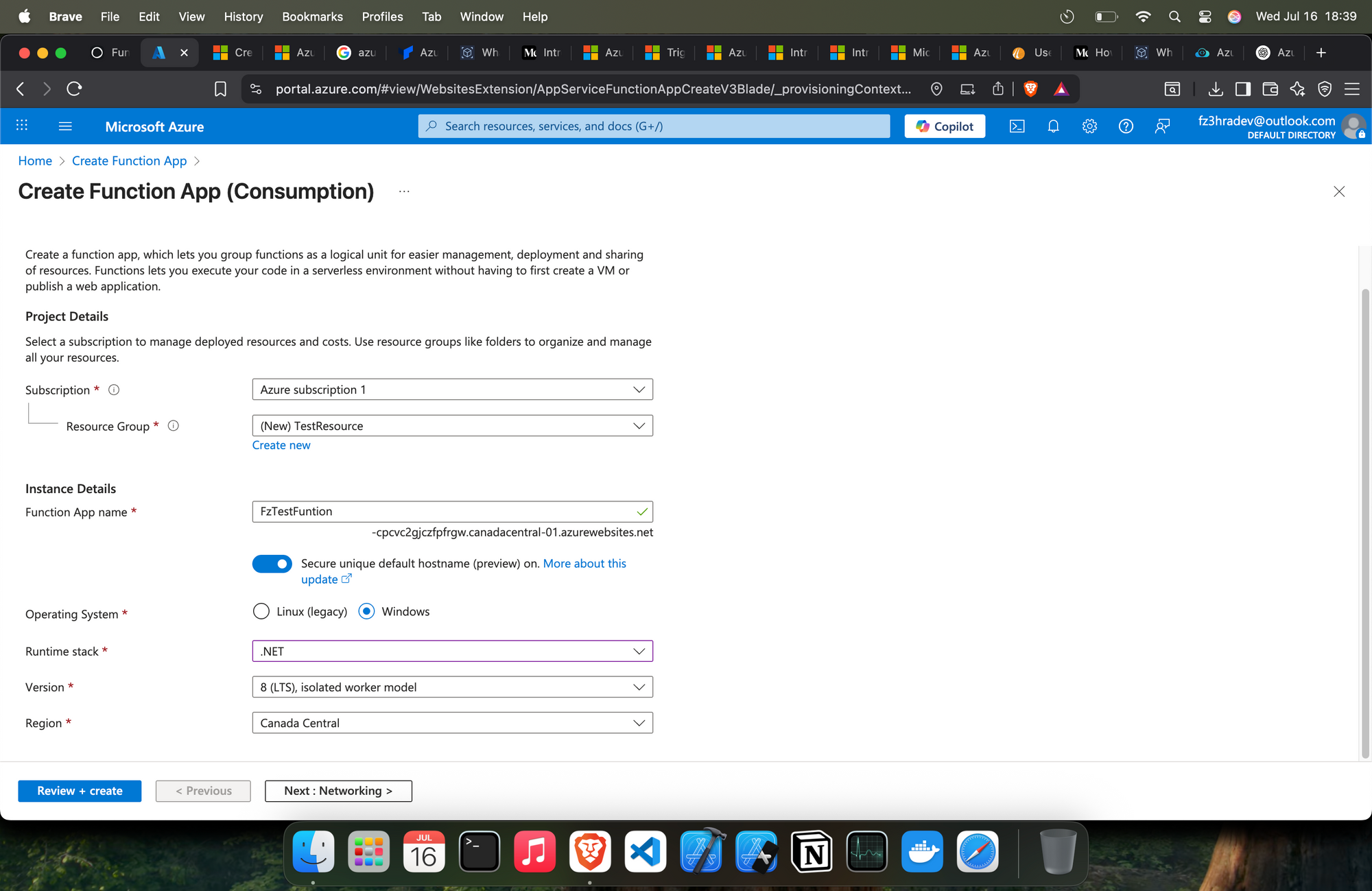
Task: Open the Resource Group info tooltip icon
Action: click(x=174, y=426)
